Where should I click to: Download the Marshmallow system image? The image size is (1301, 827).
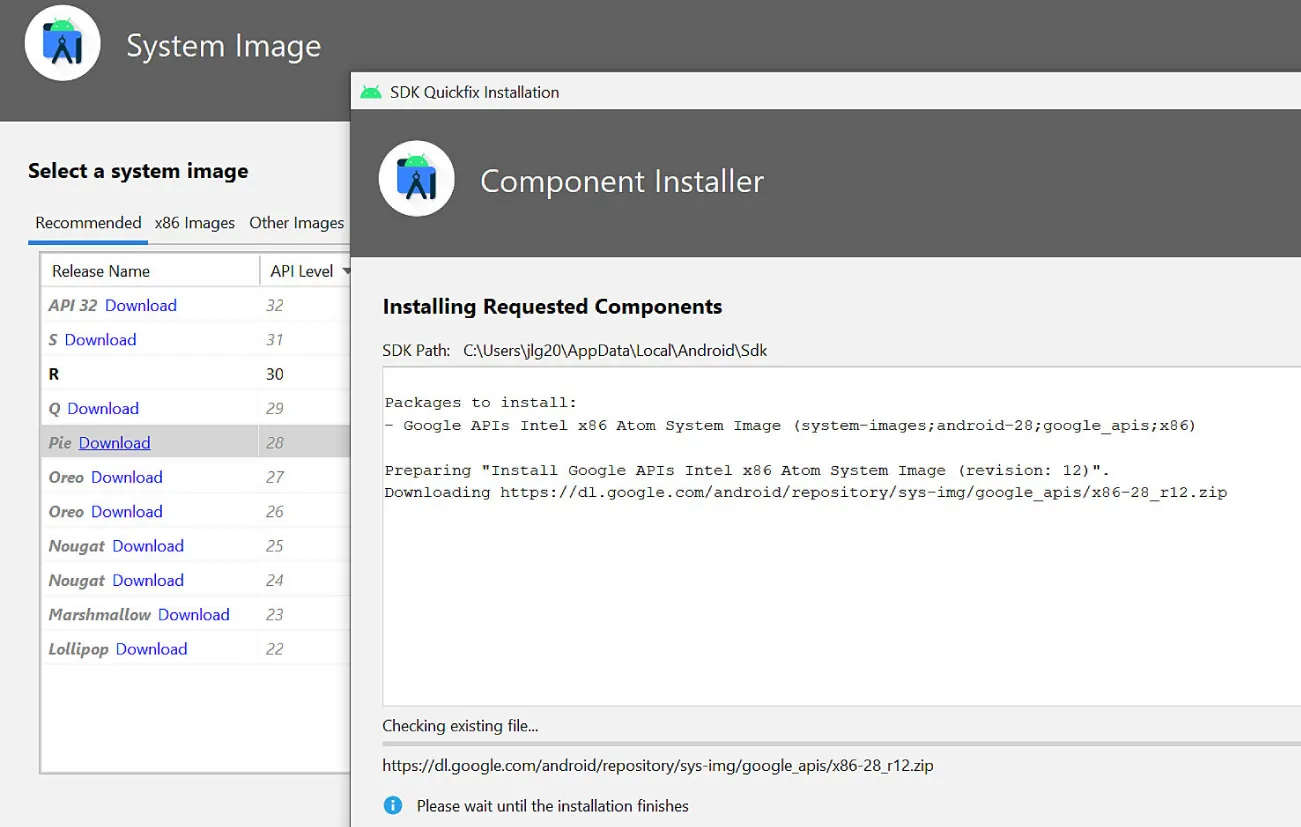(193, 614)
